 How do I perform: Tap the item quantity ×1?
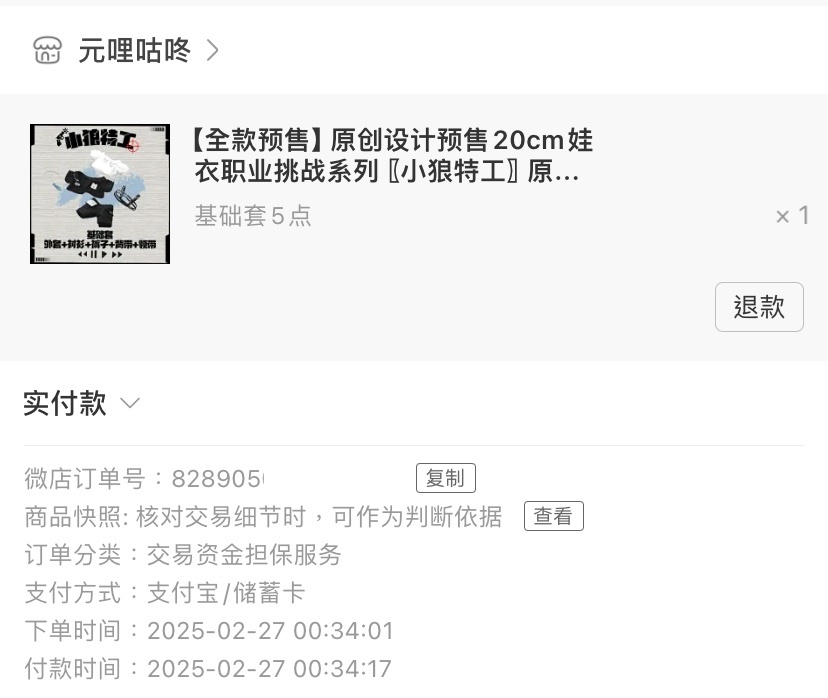(792, 215)
